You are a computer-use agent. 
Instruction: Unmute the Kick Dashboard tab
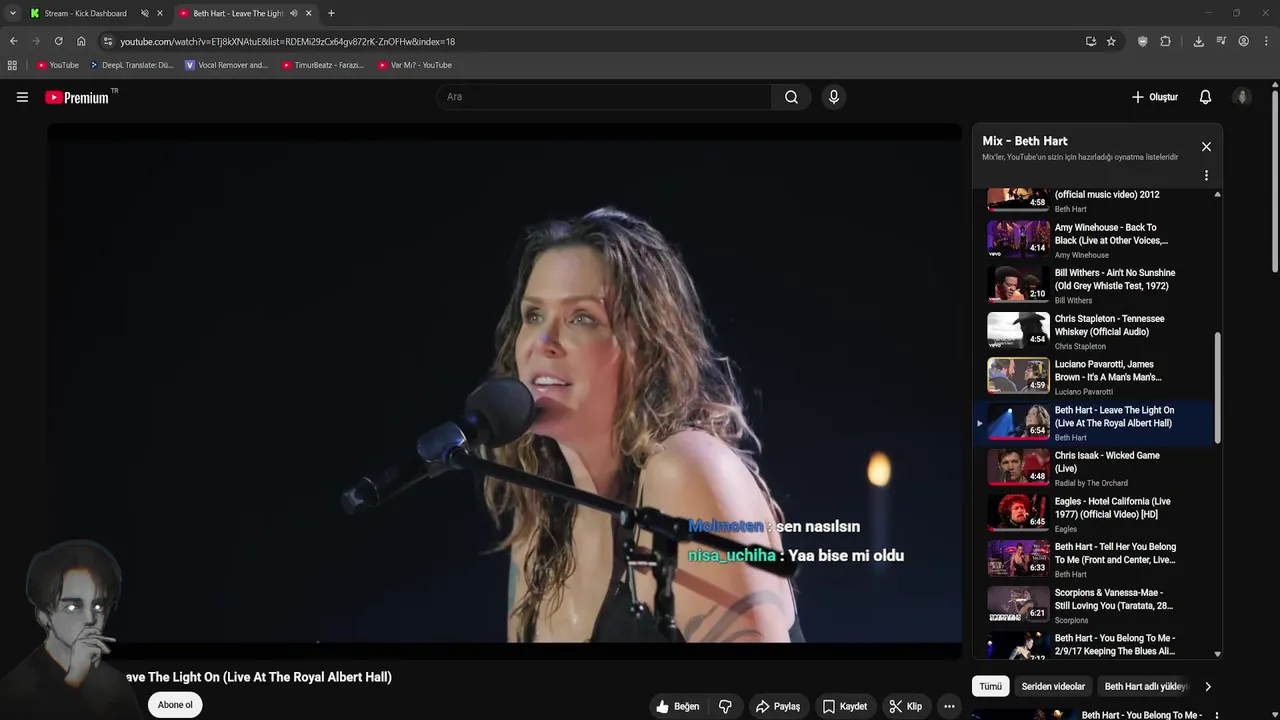[x=144, y=13]
